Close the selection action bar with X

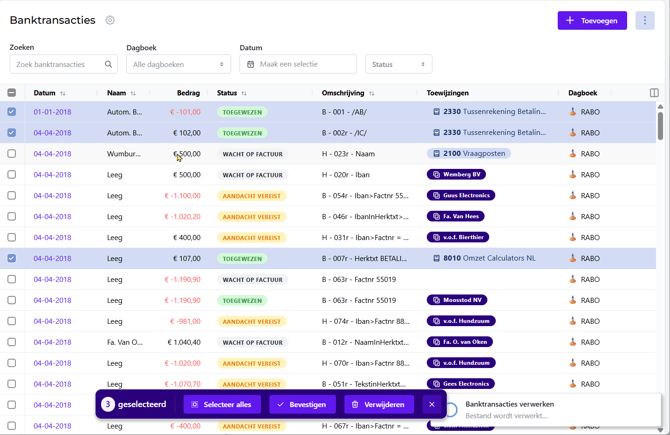tap(432, 404)
